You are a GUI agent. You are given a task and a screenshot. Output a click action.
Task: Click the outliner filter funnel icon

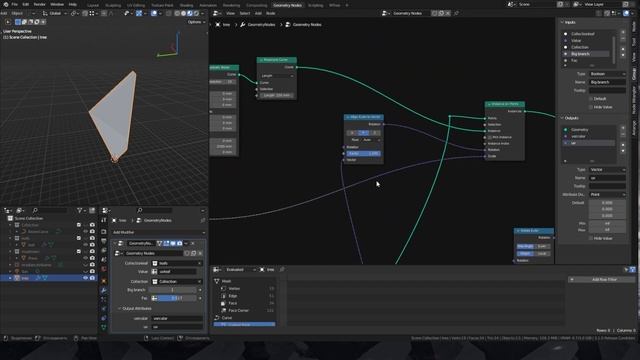pos(80,210)
